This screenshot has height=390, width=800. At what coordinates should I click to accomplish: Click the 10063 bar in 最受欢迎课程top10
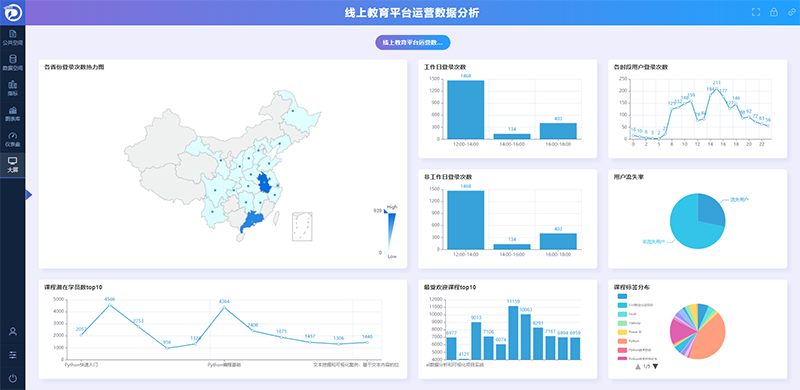tap(525, 336)
